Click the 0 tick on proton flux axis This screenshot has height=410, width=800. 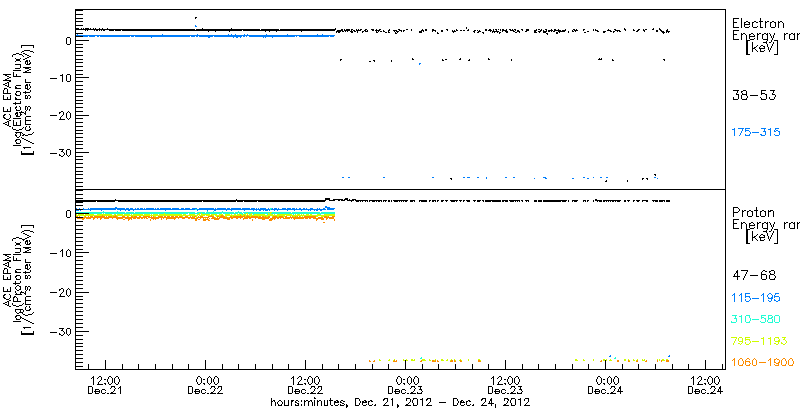(x=68, y=214)
